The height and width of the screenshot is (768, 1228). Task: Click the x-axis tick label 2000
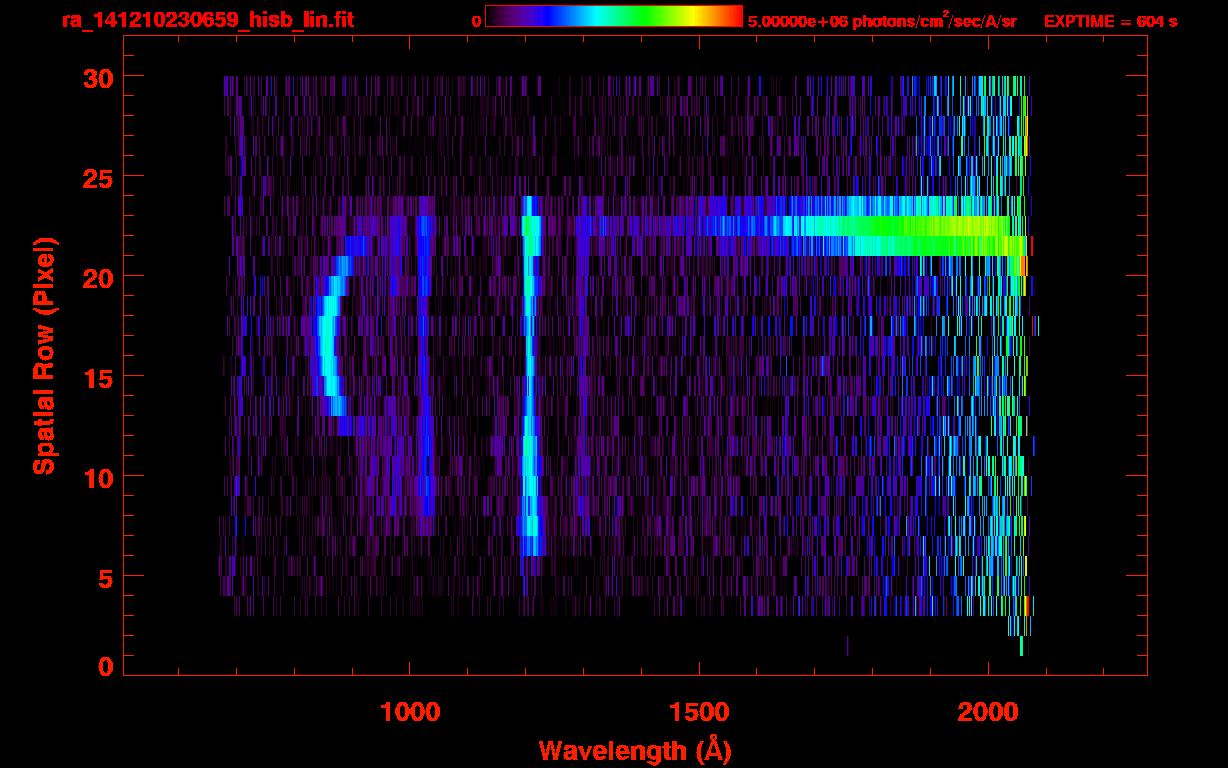click(988, 711)
